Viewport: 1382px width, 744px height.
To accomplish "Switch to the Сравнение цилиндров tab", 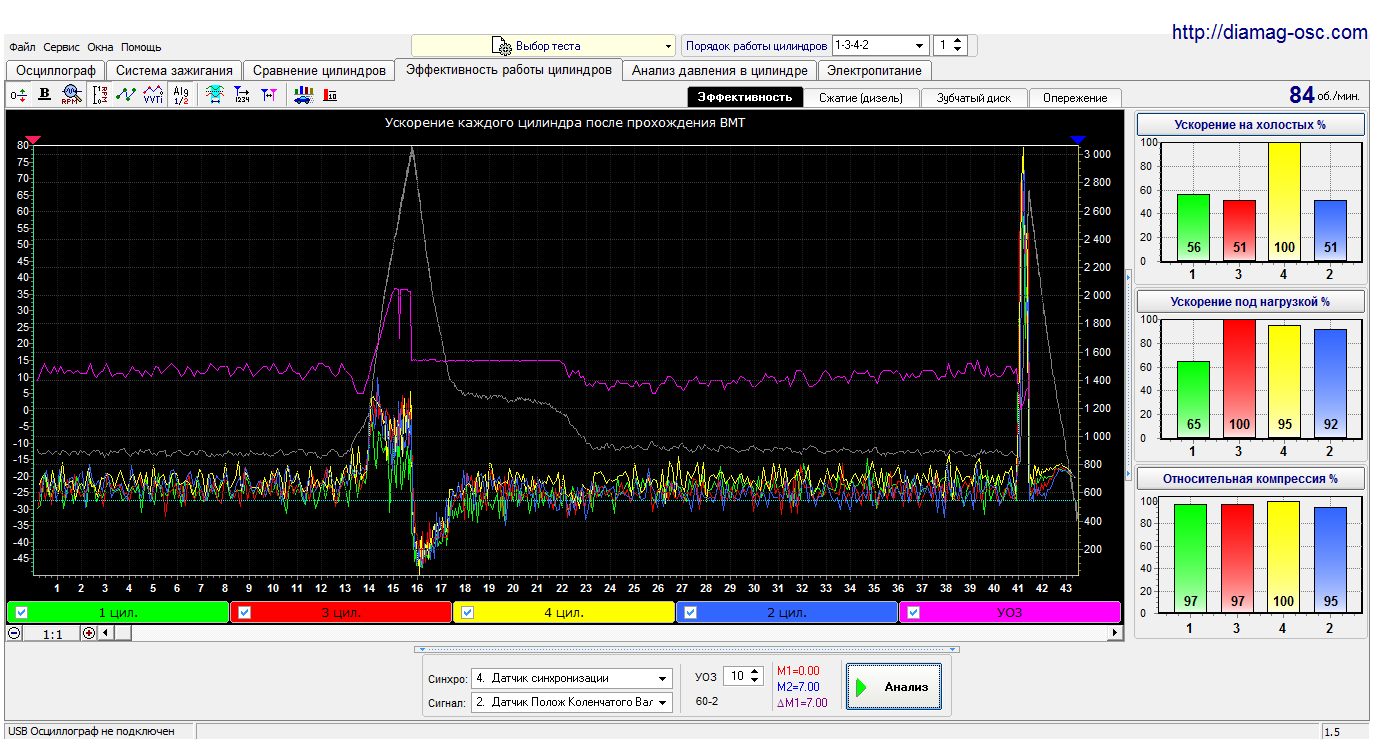I will pos(319,71).
